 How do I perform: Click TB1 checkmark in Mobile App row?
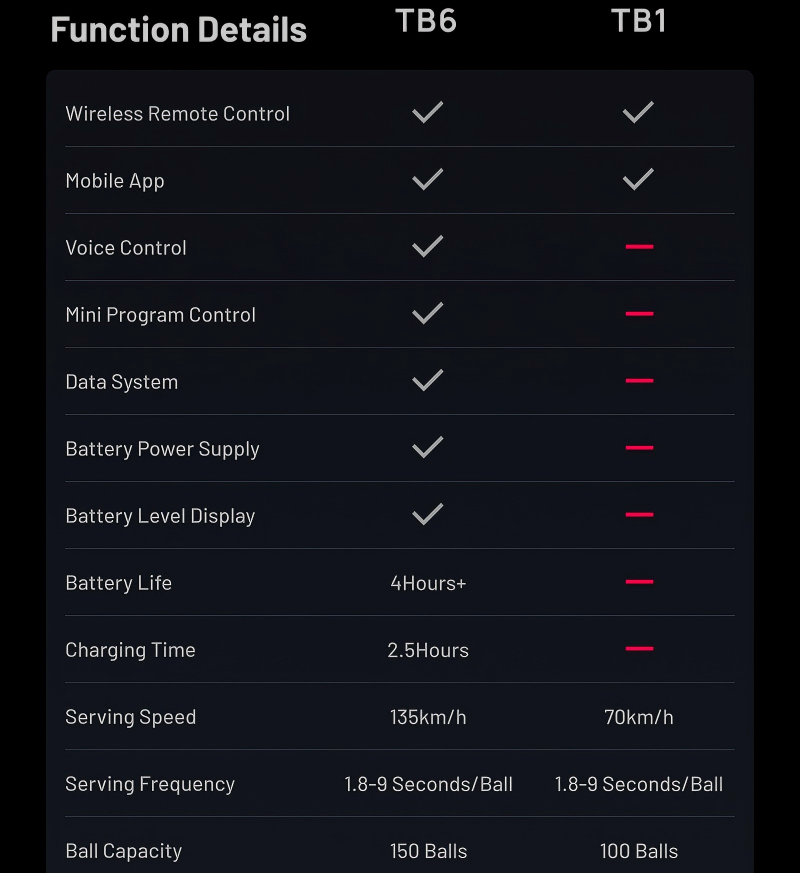tap(638, 180)
